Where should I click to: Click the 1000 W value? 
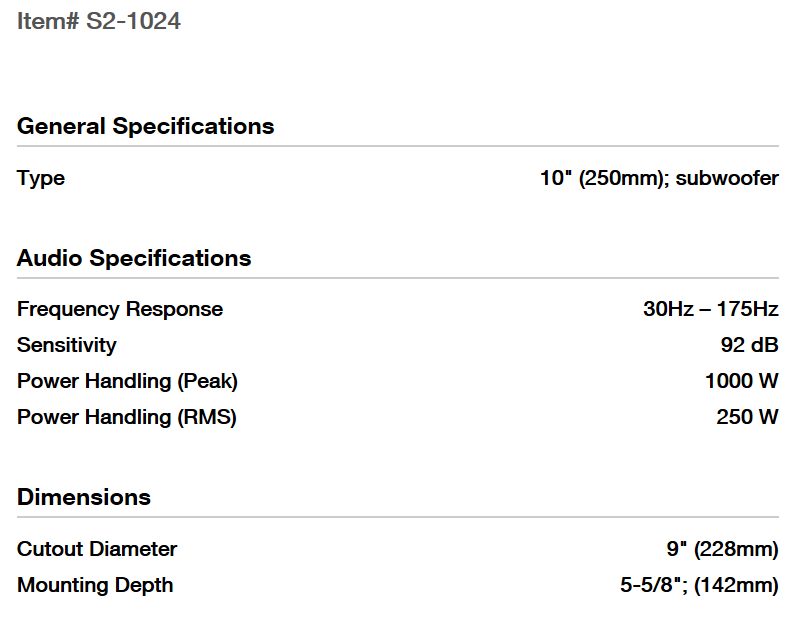(x=741, y=381)
